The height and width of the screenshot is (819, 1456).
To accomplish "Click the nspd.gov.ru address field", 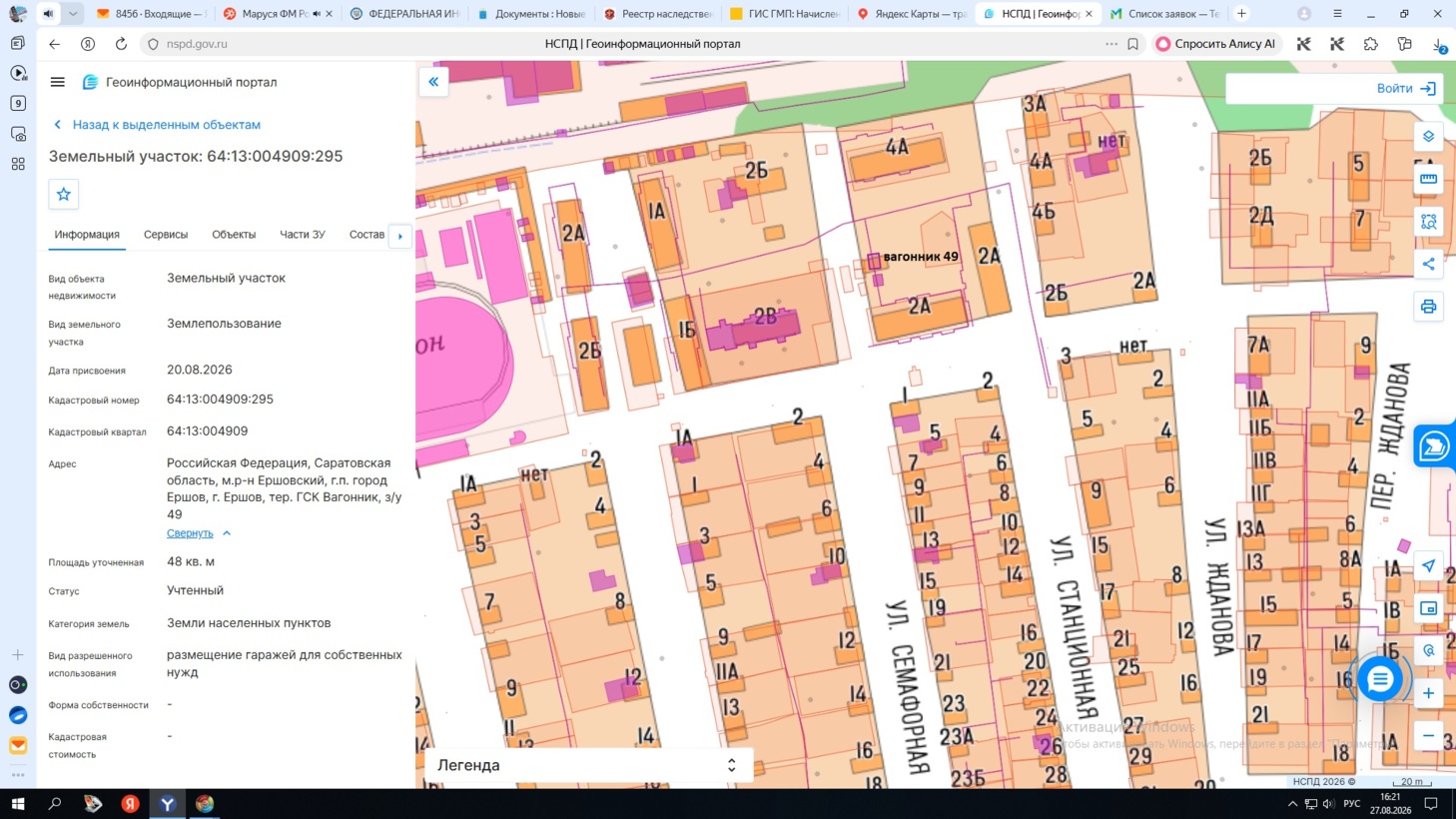I will tap(197, 44).
